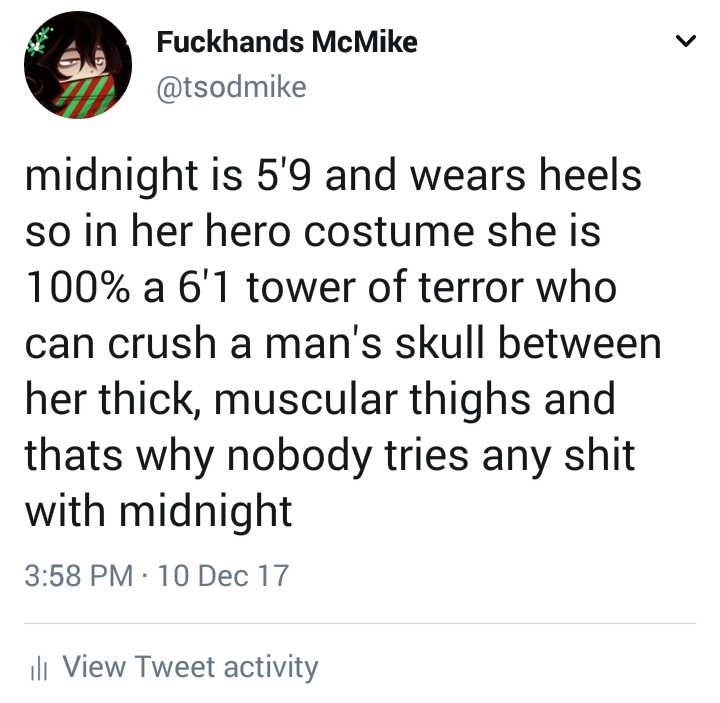Screen dimensions: 720x703
Task: Open the tweet options chevron menu
Action: click(x=686, y=41)
